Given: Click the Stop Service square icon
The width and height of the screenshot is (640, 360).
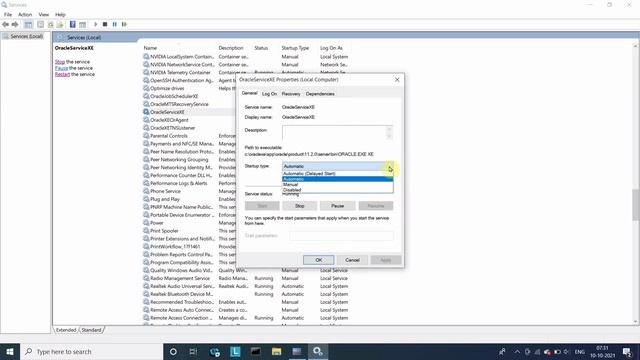Looking at the screenshot, I should 105,24.
